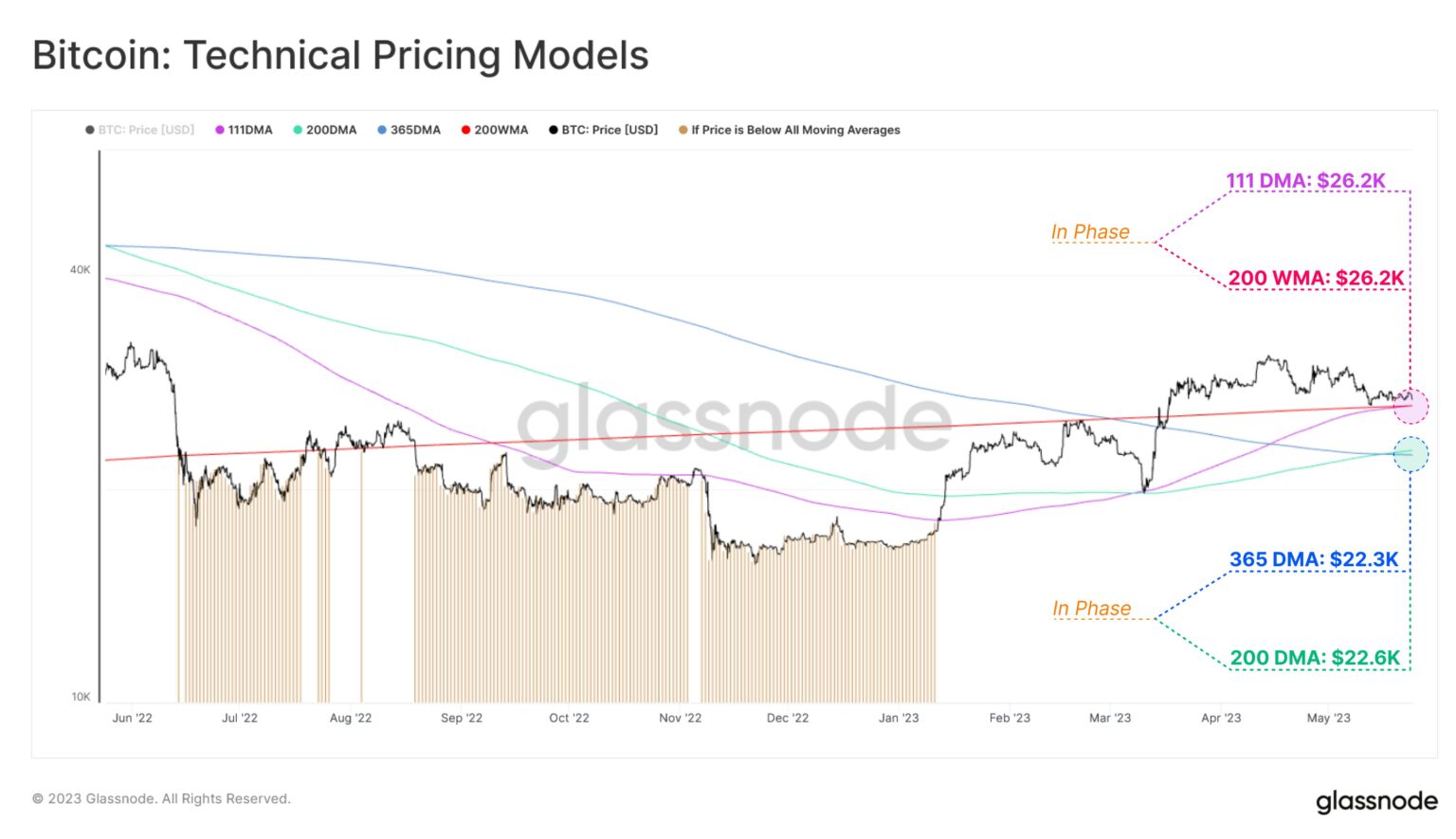Click the 'Bitcoin: Technical Pricing Models' title

click(x=340, y=55)
